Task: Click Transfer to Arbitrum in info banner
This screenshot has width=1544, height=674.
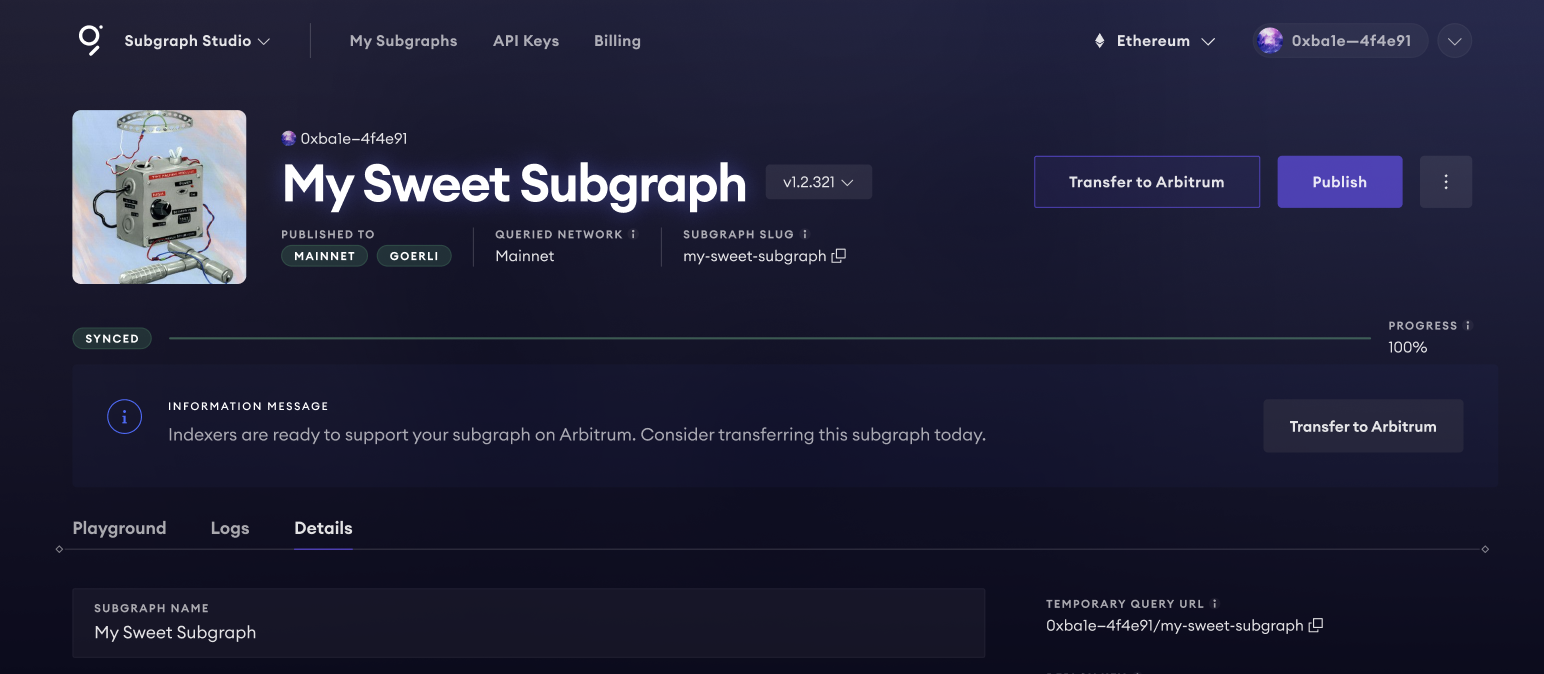Action: [1362, 426]
